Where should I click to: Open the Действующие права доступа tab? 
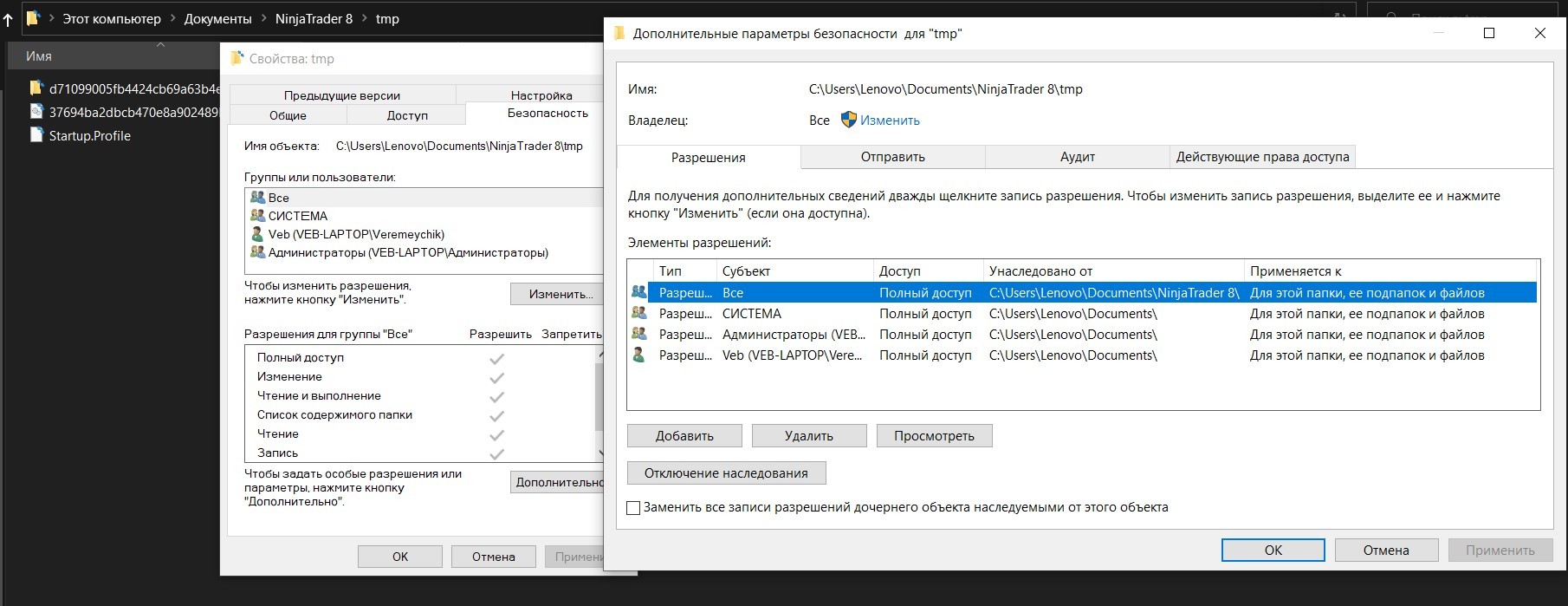(1262, 157)
